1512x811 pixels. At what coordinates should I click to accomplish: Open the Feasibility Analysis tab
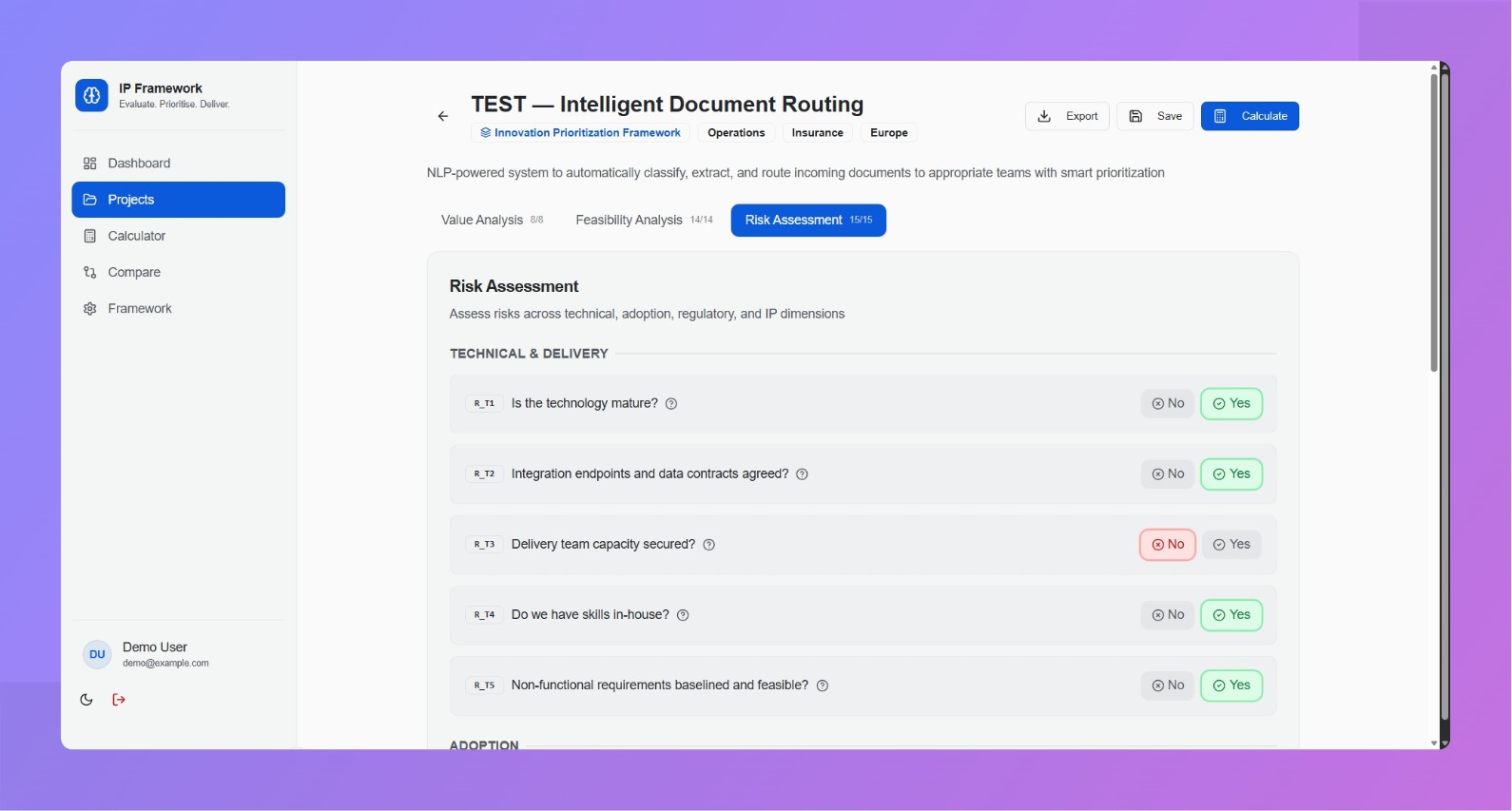coord(643,221)
